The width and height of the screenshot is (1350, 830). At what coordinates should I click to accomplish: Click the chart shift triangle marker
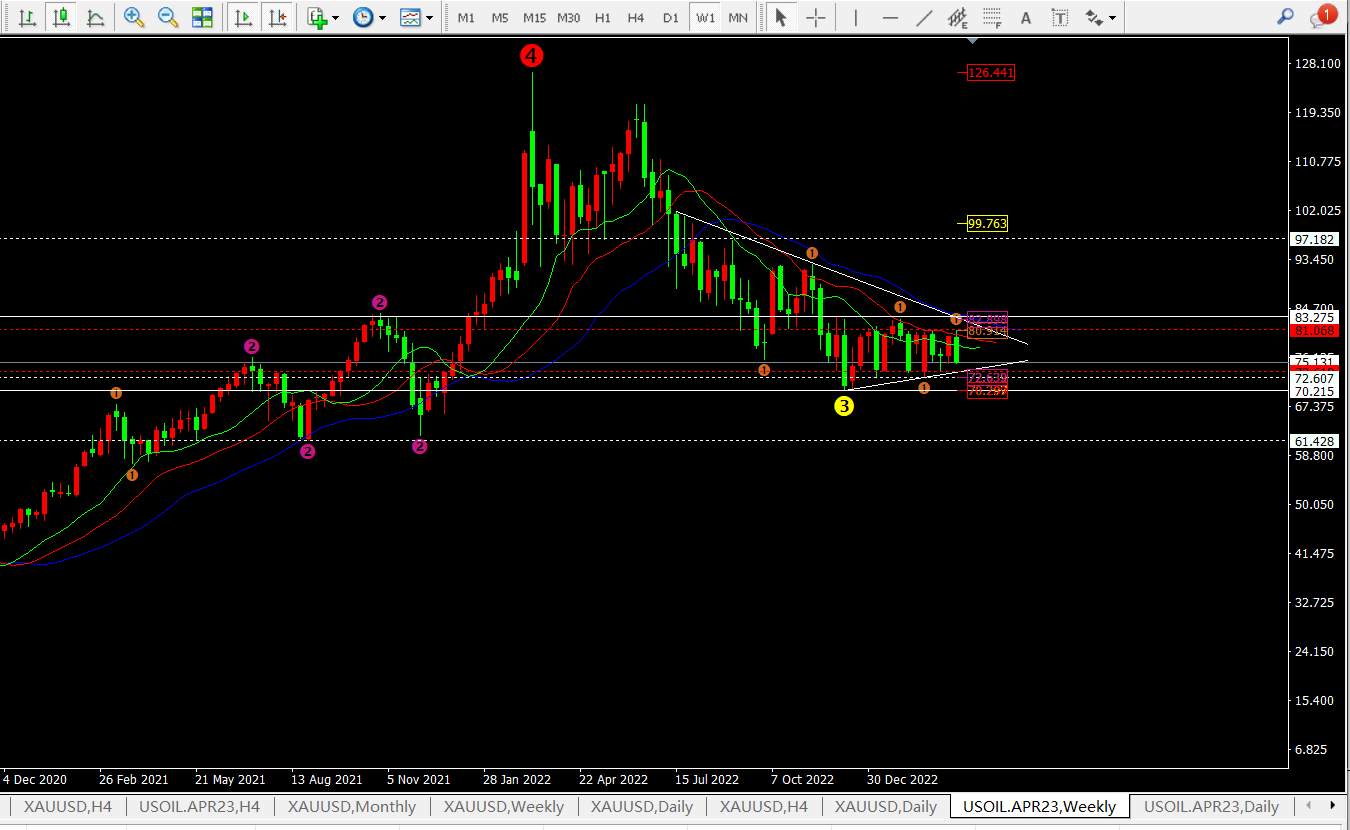973,41
